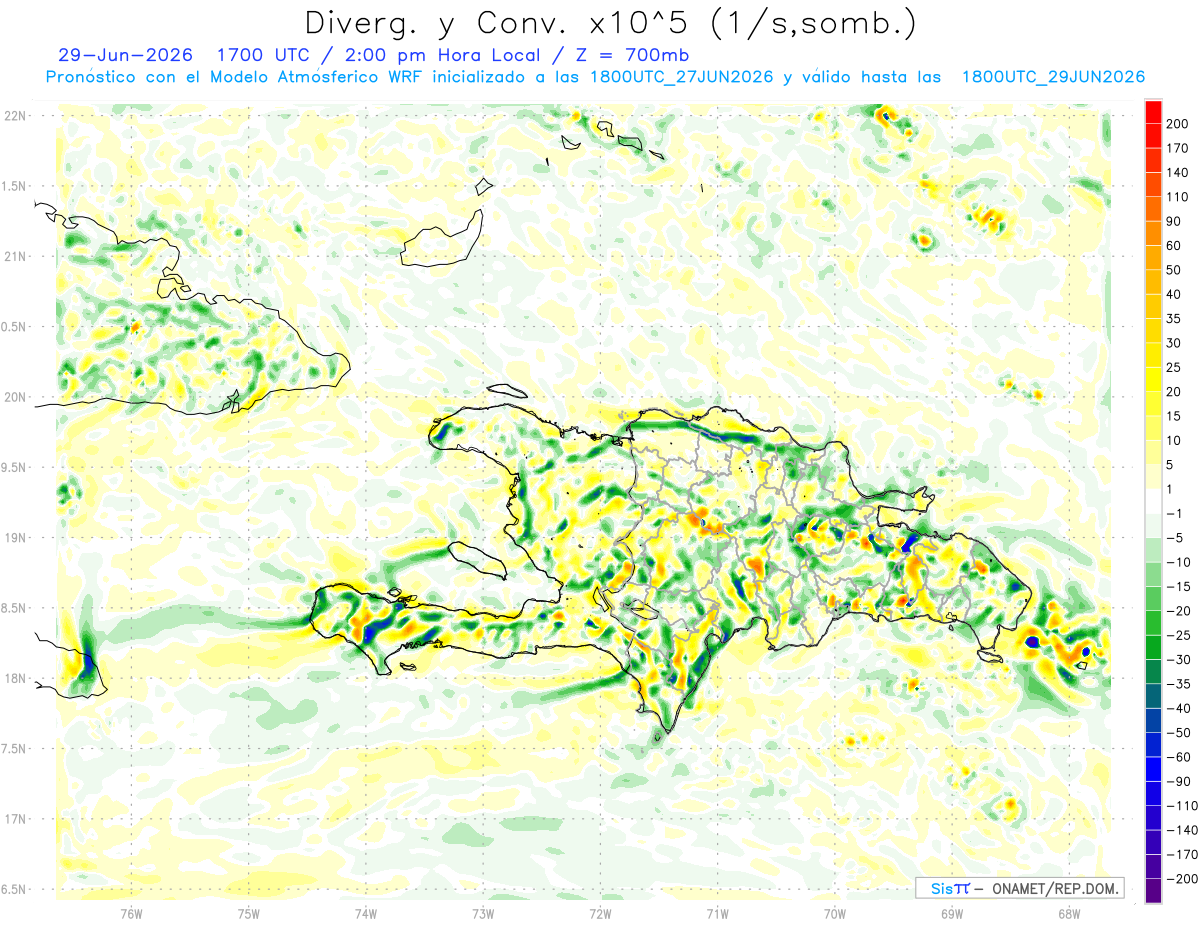Click the '-140' colorbar value
This screenshot has height=927, width=1200.
click(x=1181, y=831)
